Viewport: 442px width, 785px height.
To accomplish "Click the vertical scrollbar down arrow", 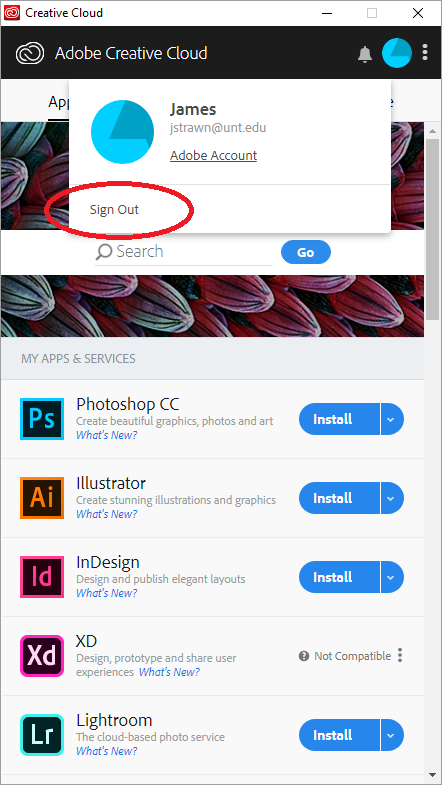I will click(432, 775).
